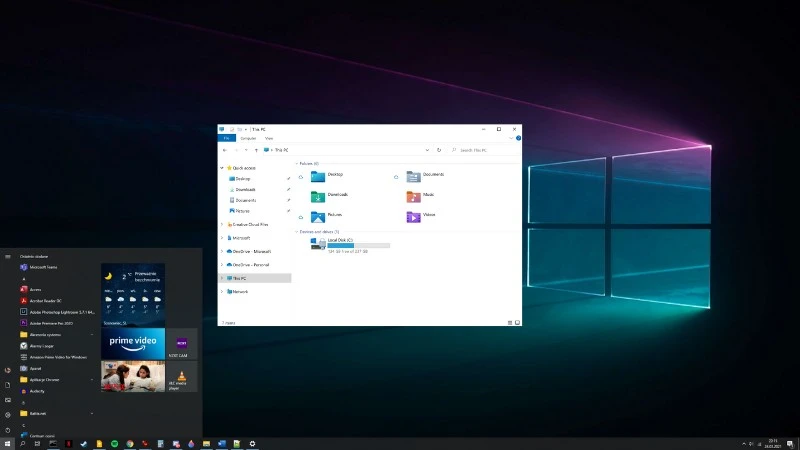The image size is (800, 450).
Task: Switch to details view in status bar
Action: click(510, 322)
